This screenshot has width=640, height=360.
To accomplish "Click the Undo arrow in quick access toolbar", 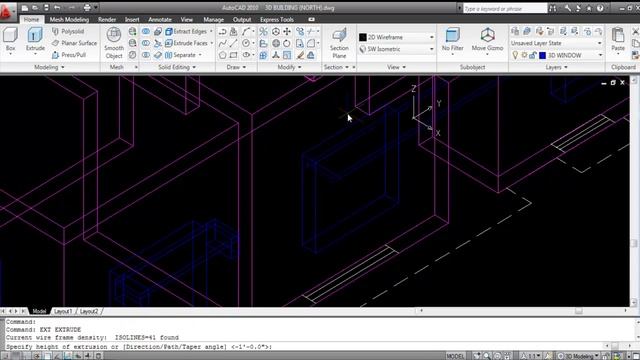I will (57, 8).
